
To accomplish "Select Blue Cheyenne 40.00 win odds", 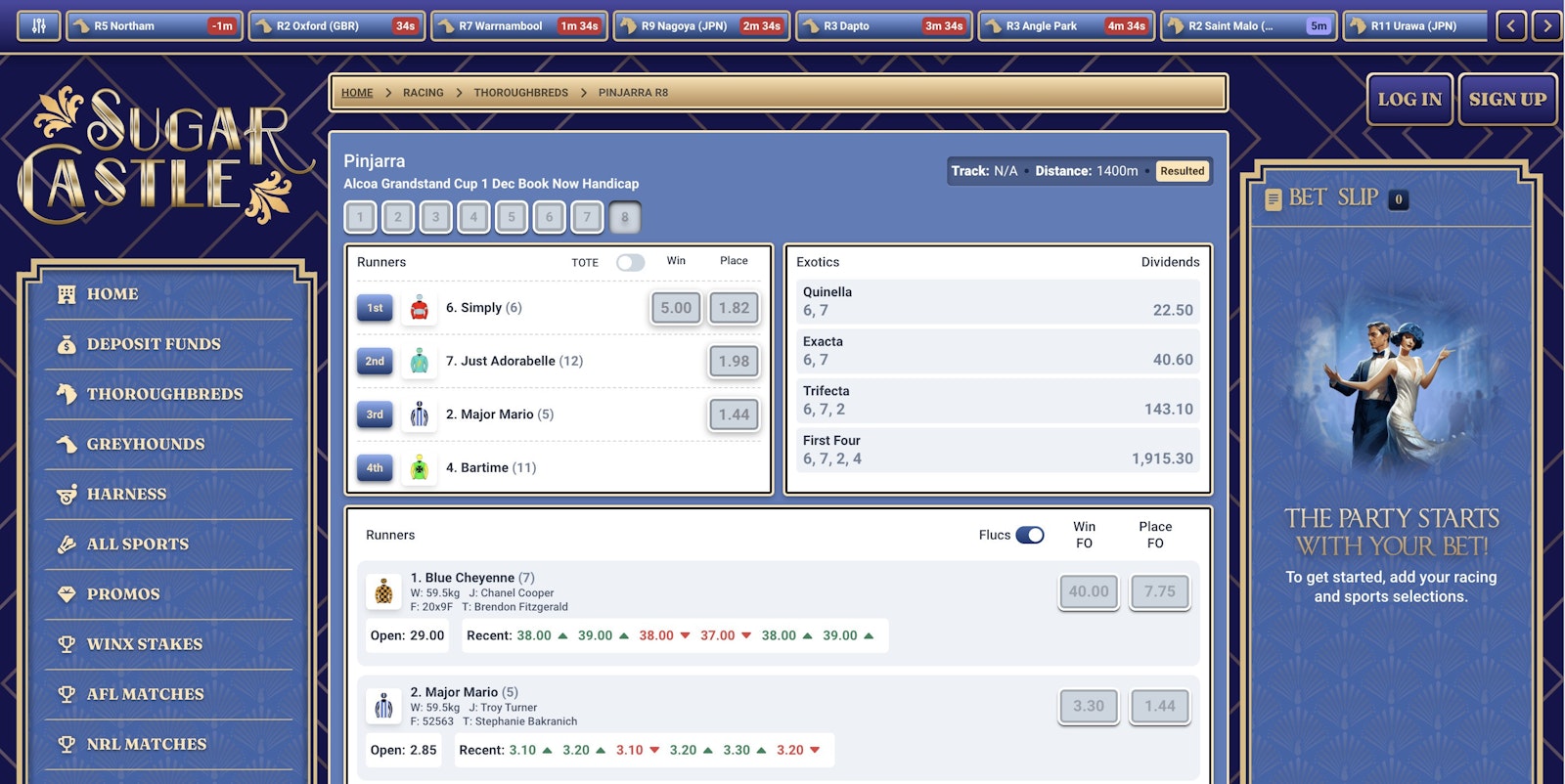I will (1089, 591).
